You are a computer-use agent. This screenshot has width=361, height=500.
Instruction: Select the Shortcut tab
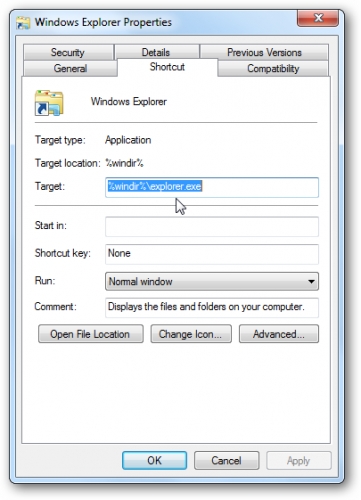tap(167, 67)
